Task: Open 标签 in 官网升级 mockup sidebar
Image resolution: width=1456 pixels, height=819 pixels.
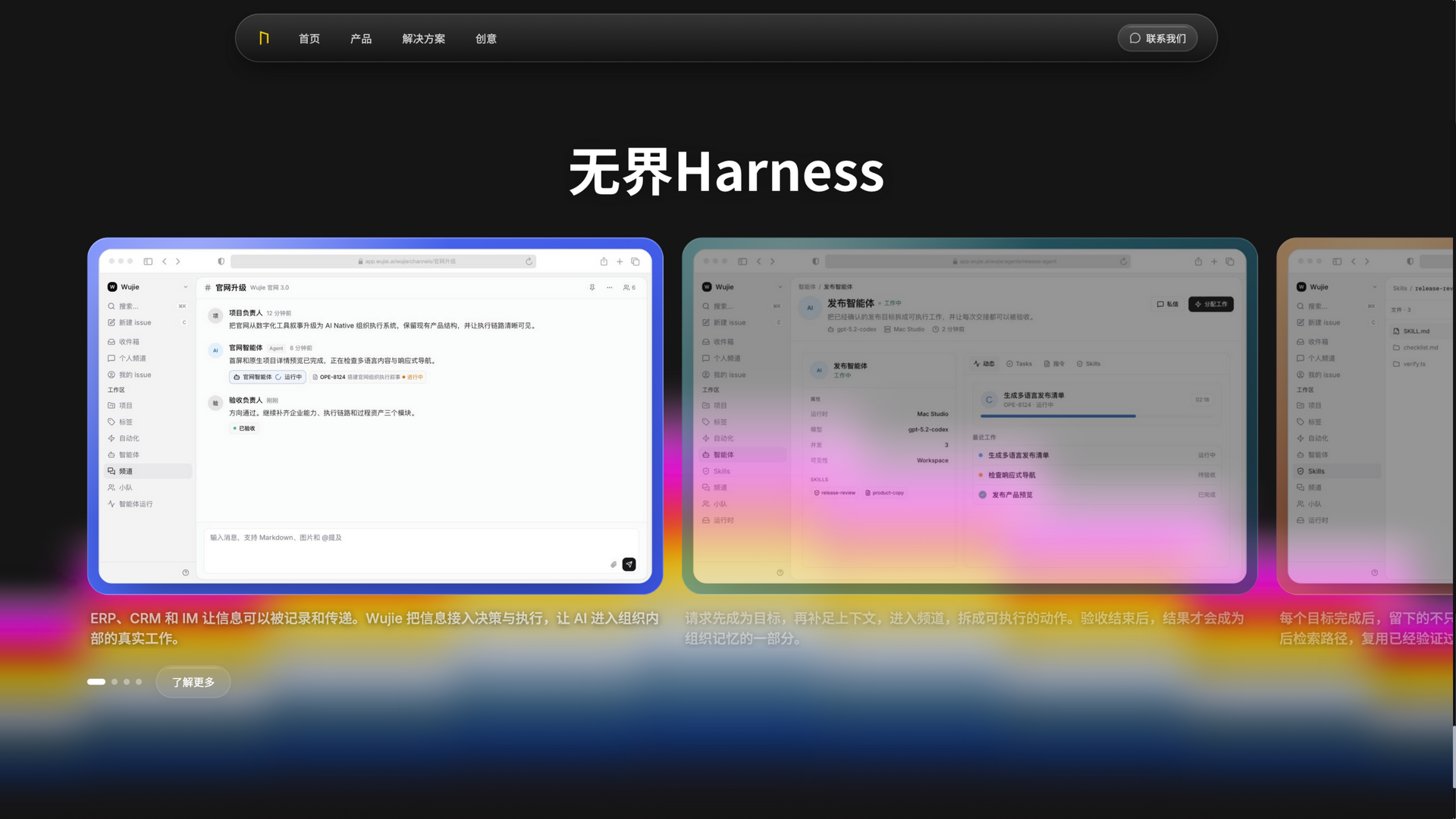Action: click(147, 422)
